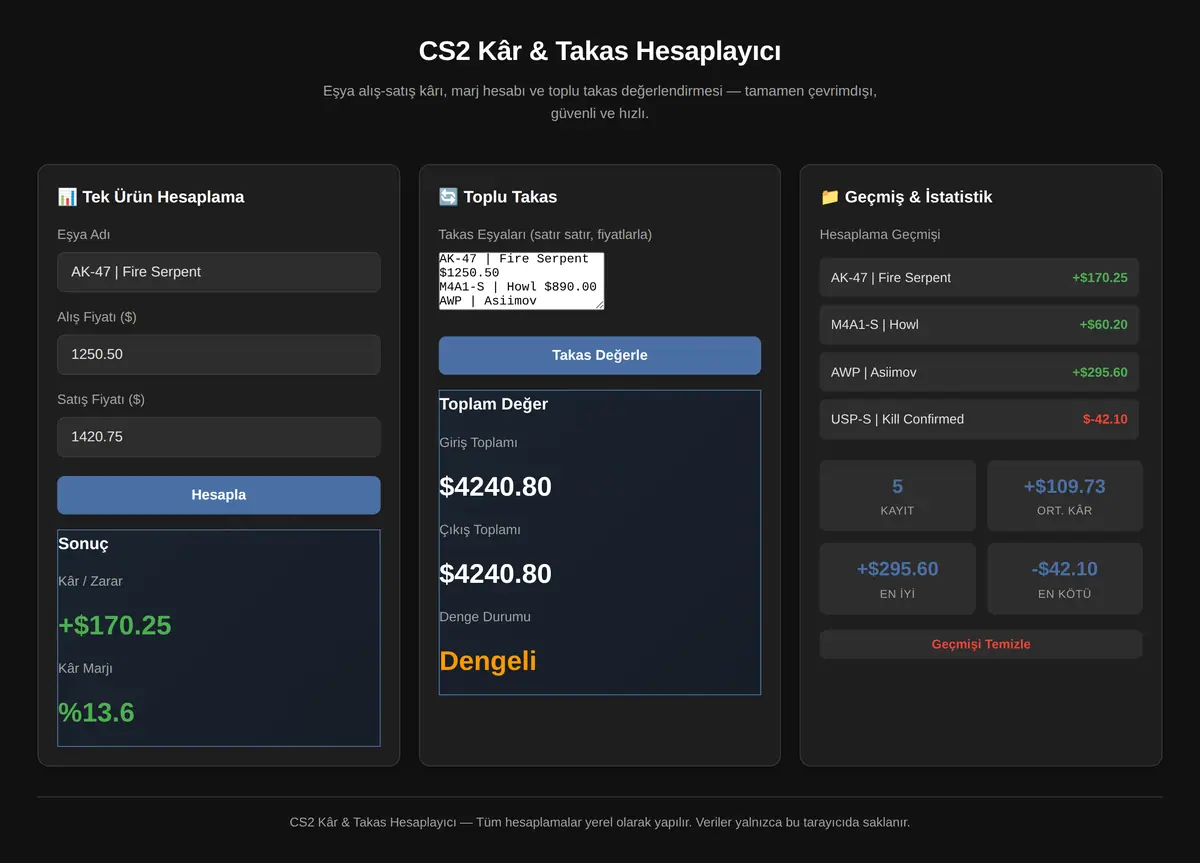Click the EN İYİ stat card
This screenshot has height=863, width=1200.
click(x=898, y=579)
